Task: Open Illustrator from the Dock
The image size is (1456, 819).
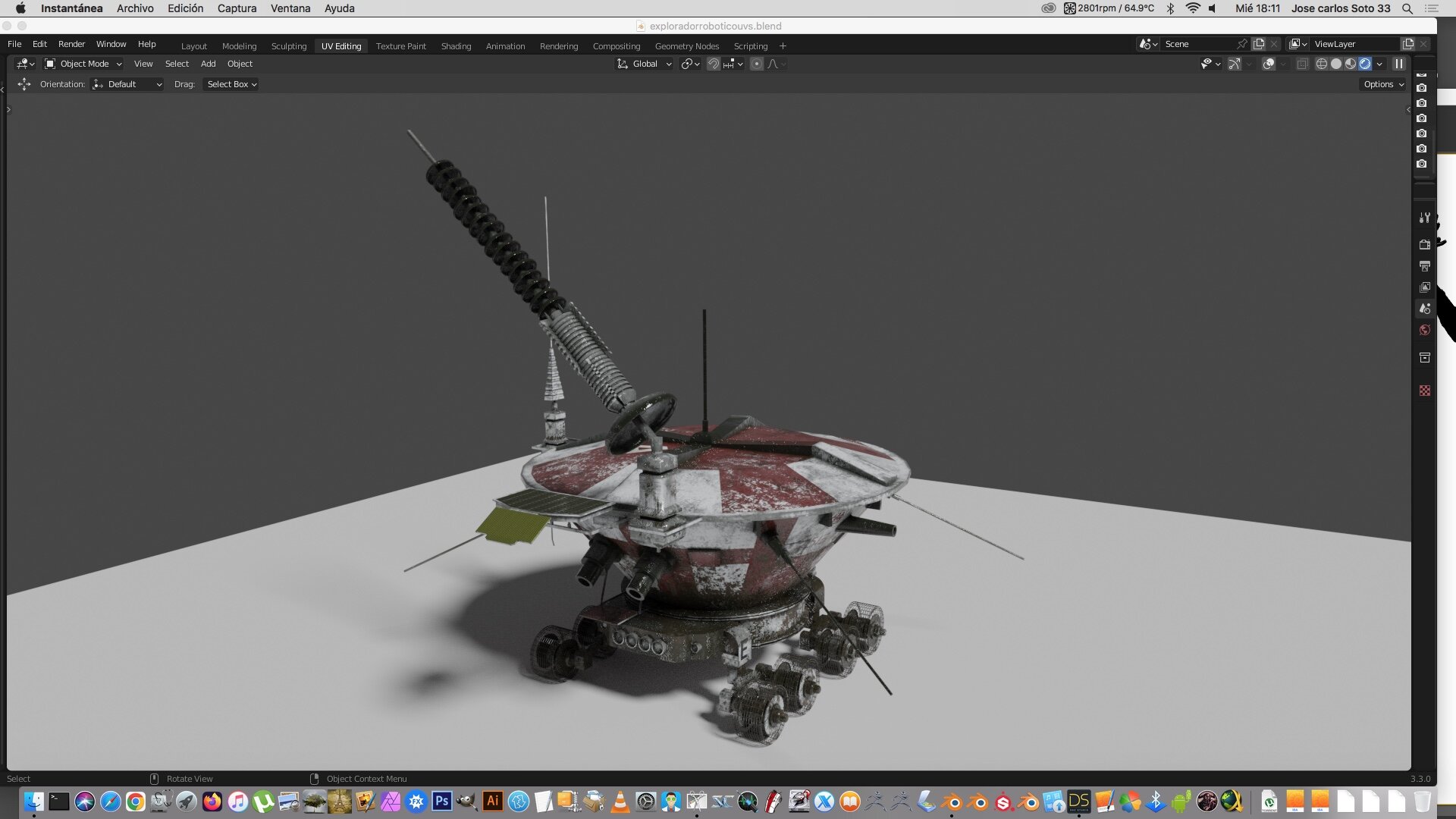Action: click(x=493, y=801)
